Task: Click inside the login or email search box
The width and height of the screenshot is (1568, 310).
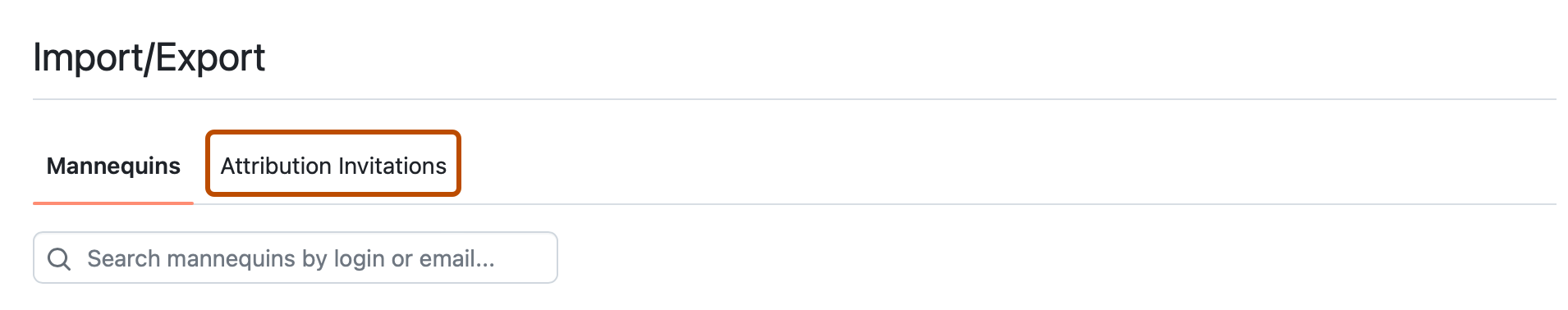Action: [x=296, y=258]
